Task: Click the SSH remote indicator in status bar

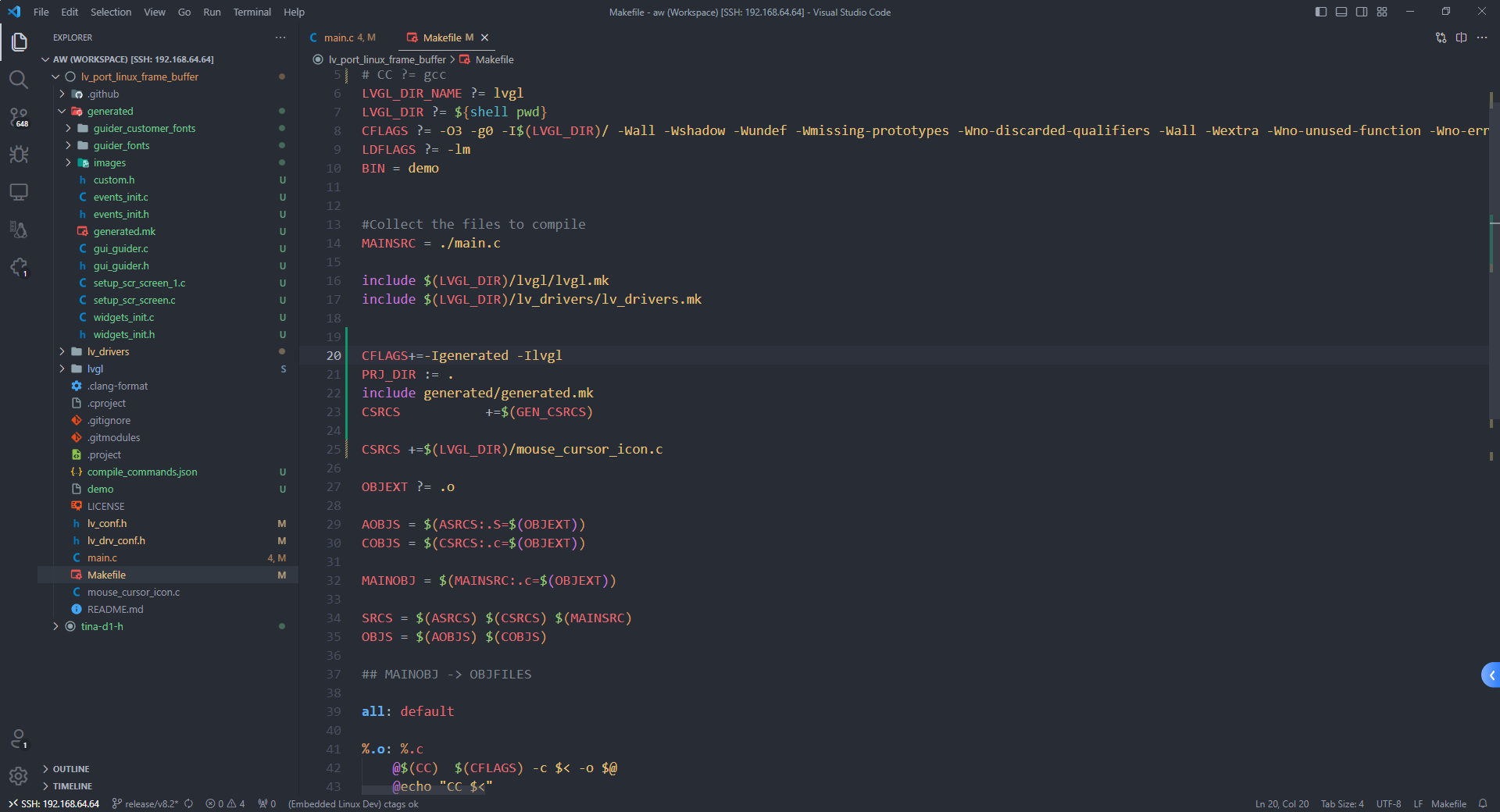Action: 54,803
